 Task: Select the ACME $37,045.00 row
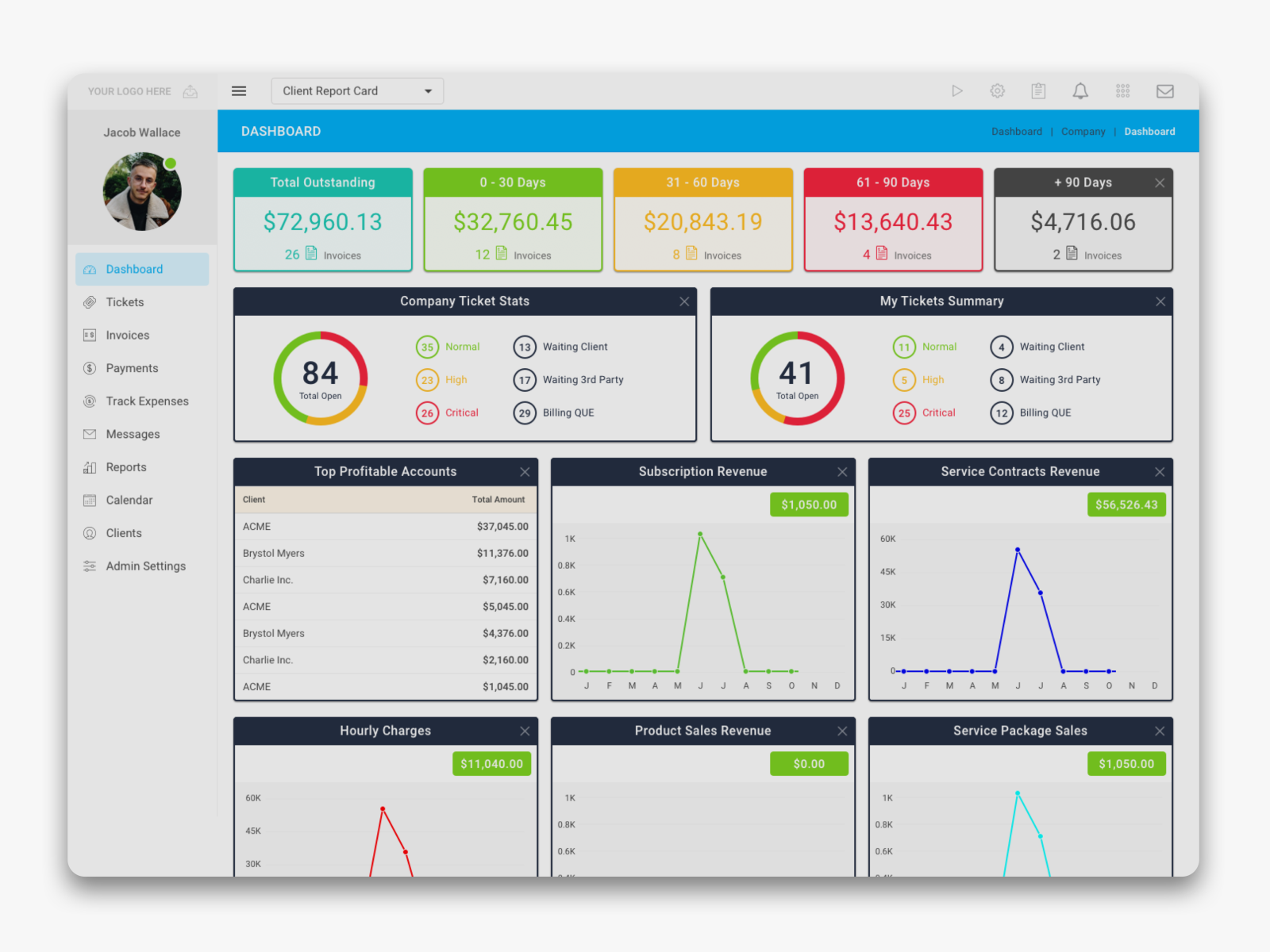coord(386,527)
